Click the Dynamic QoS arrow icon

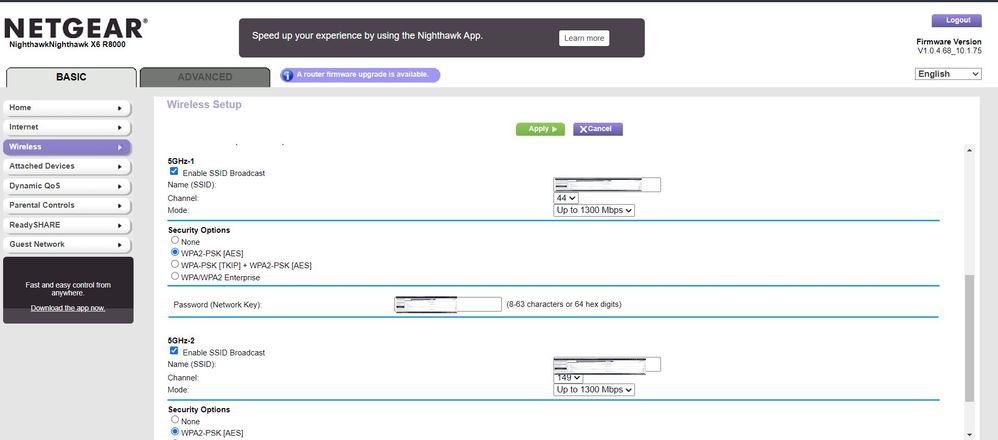(120, 187)
